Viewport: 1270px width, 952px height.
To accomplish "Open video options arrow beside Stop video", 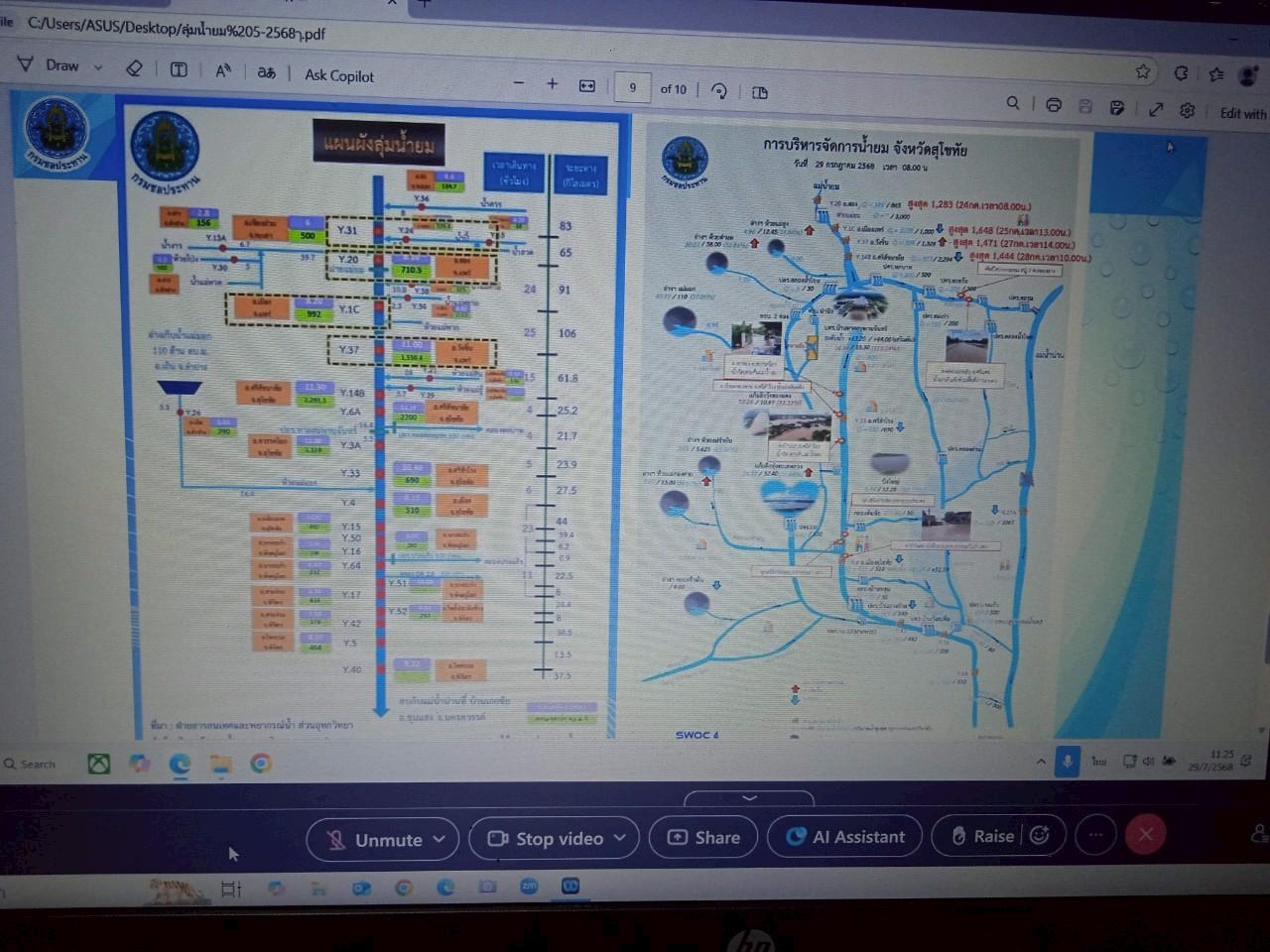I will pyautogui.click(x=620, y=838).
